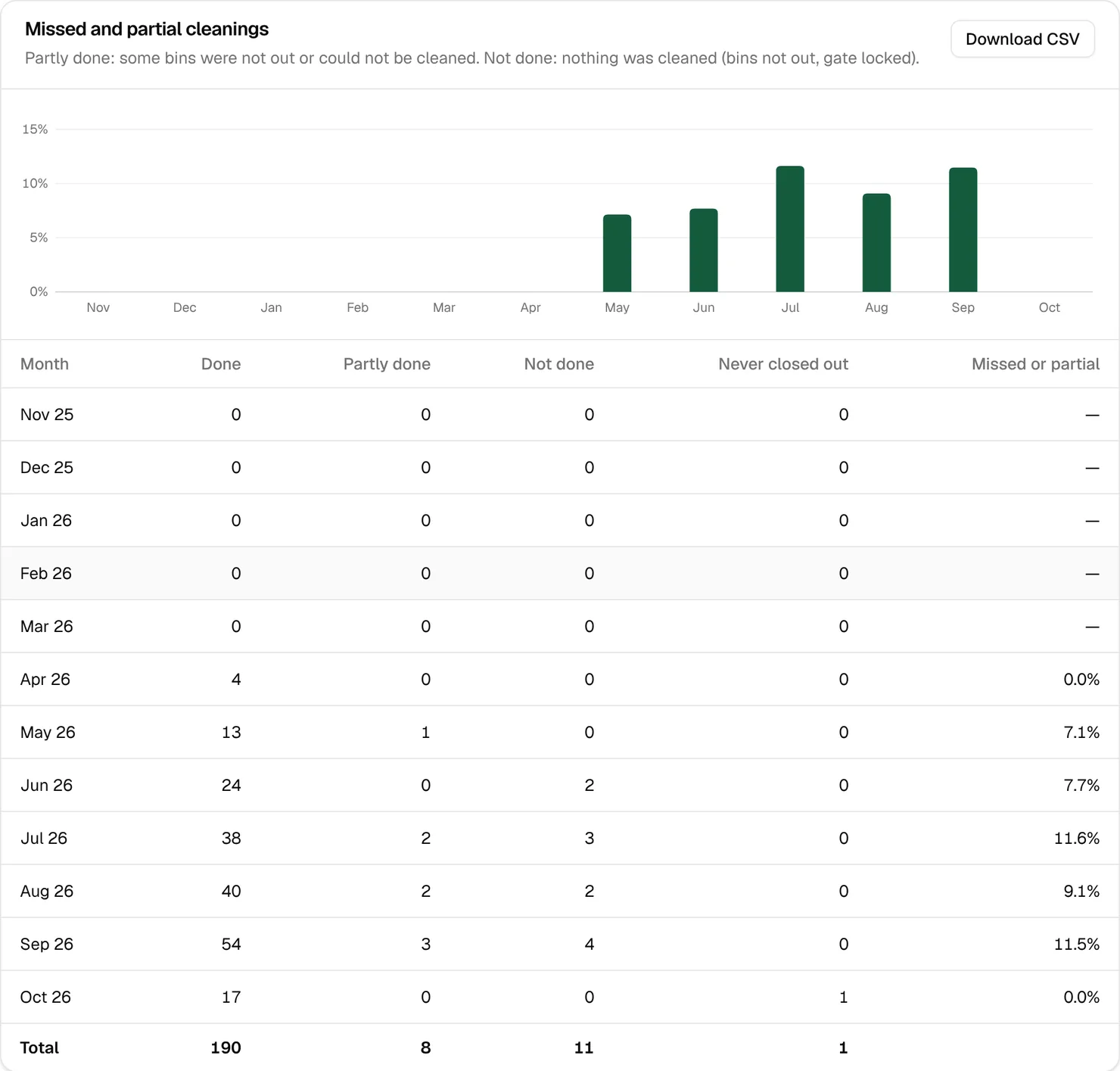Screen dimensions: 1120x1071
Task: Select the Jan 26 row label
Action: tap(46, 521)
